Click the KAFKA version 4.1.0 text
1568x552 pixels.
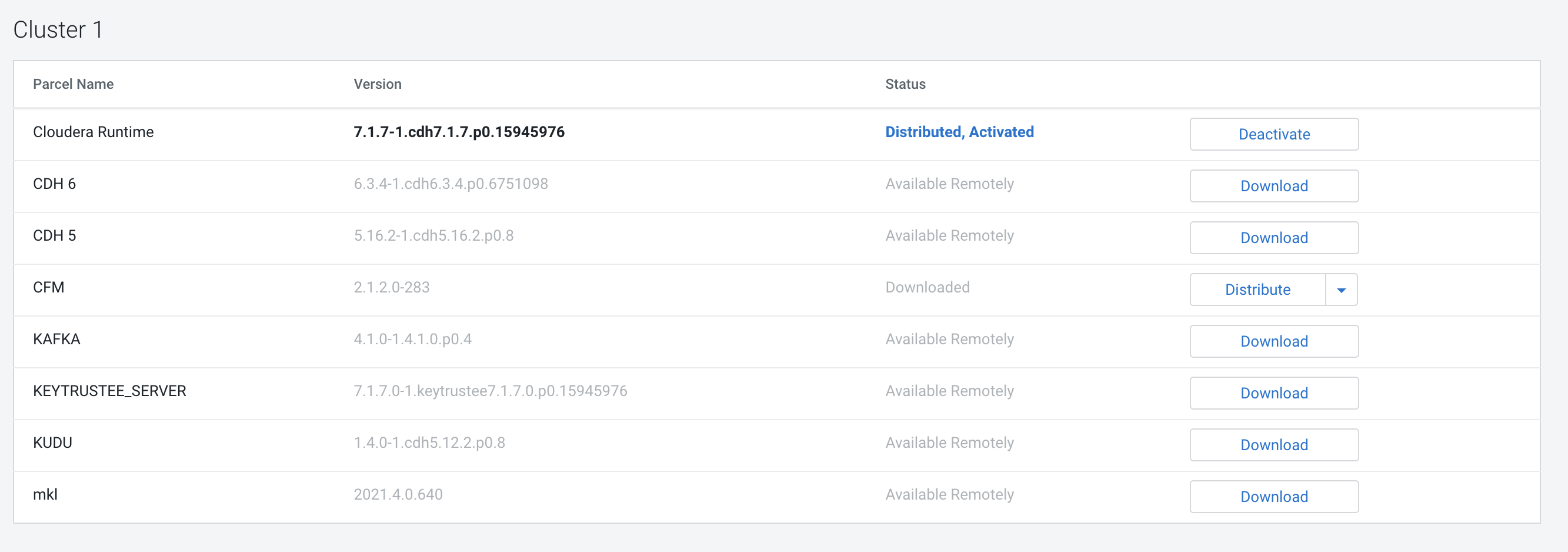click(413, 339)
